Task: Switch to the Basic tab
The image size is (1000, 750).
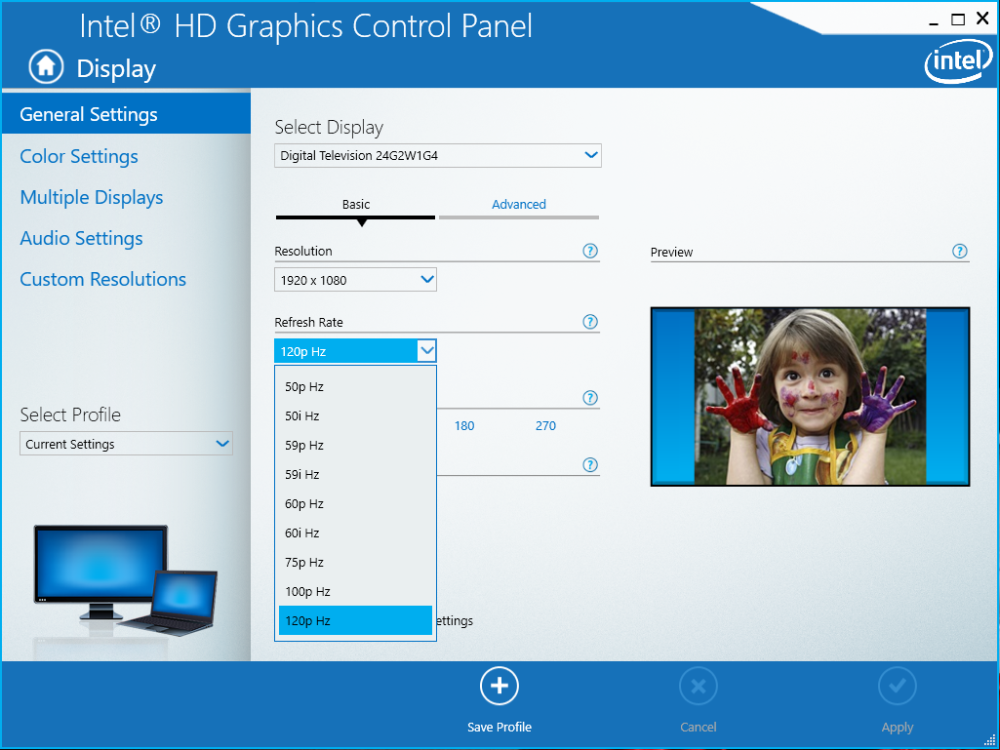Action: pyautogui.click(x=356, y=207)
